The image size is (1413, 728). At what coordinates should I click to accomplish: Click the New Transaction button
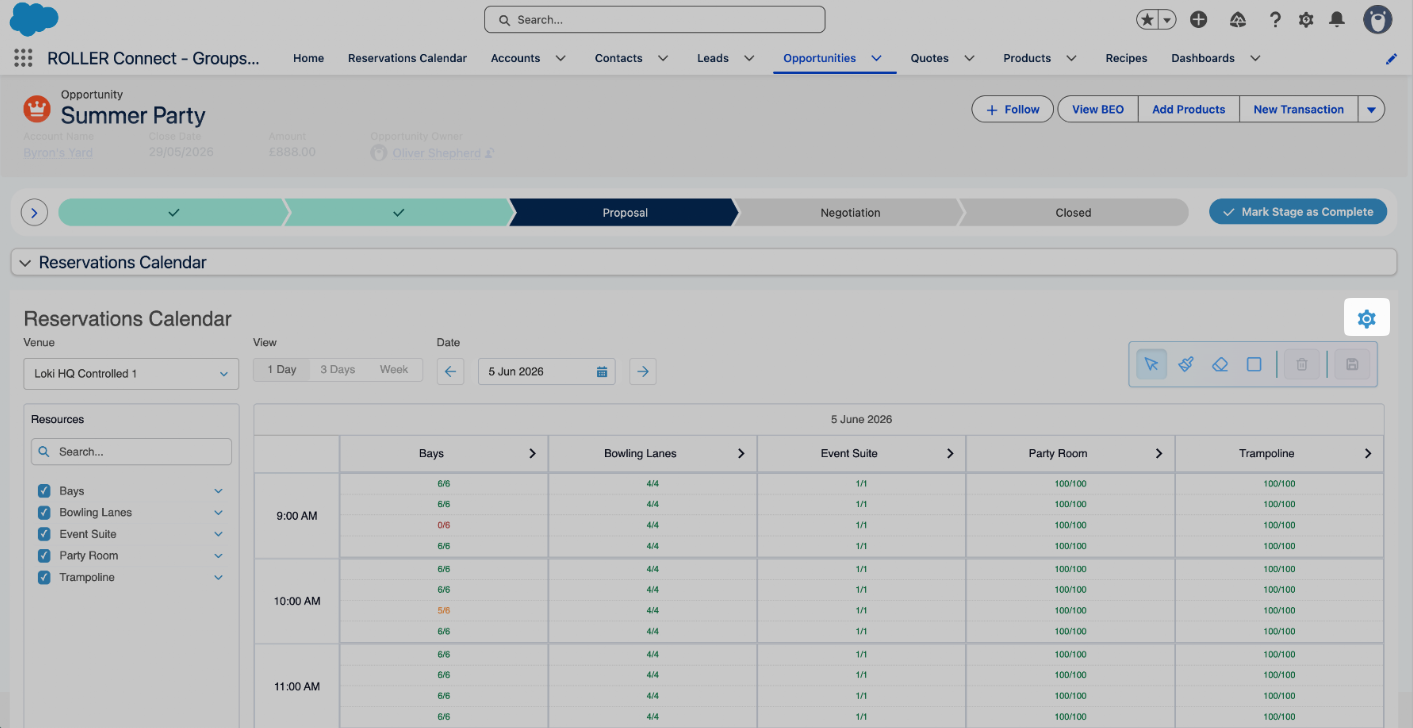[1299, 110]
